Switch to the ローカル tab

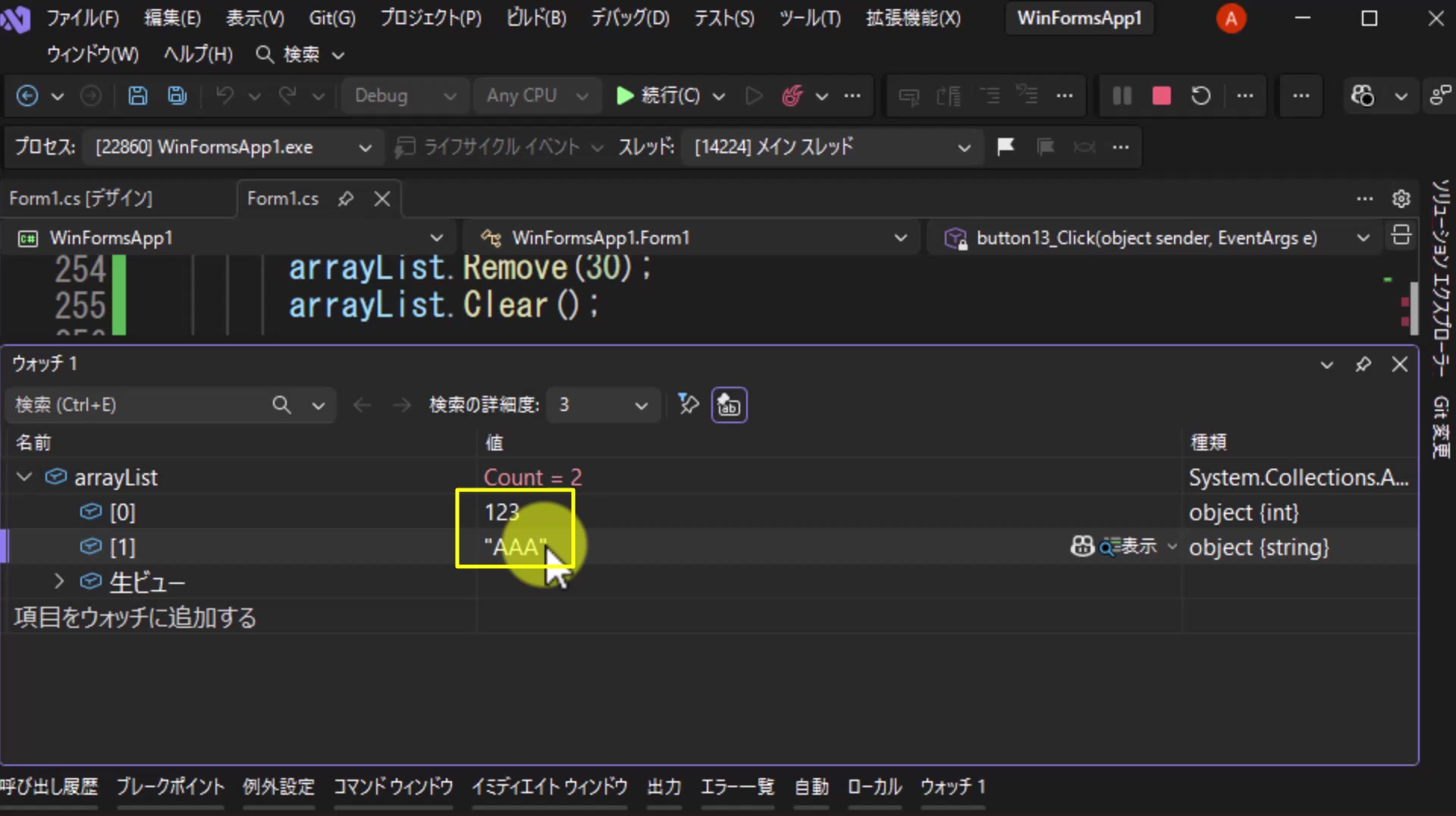874,787
